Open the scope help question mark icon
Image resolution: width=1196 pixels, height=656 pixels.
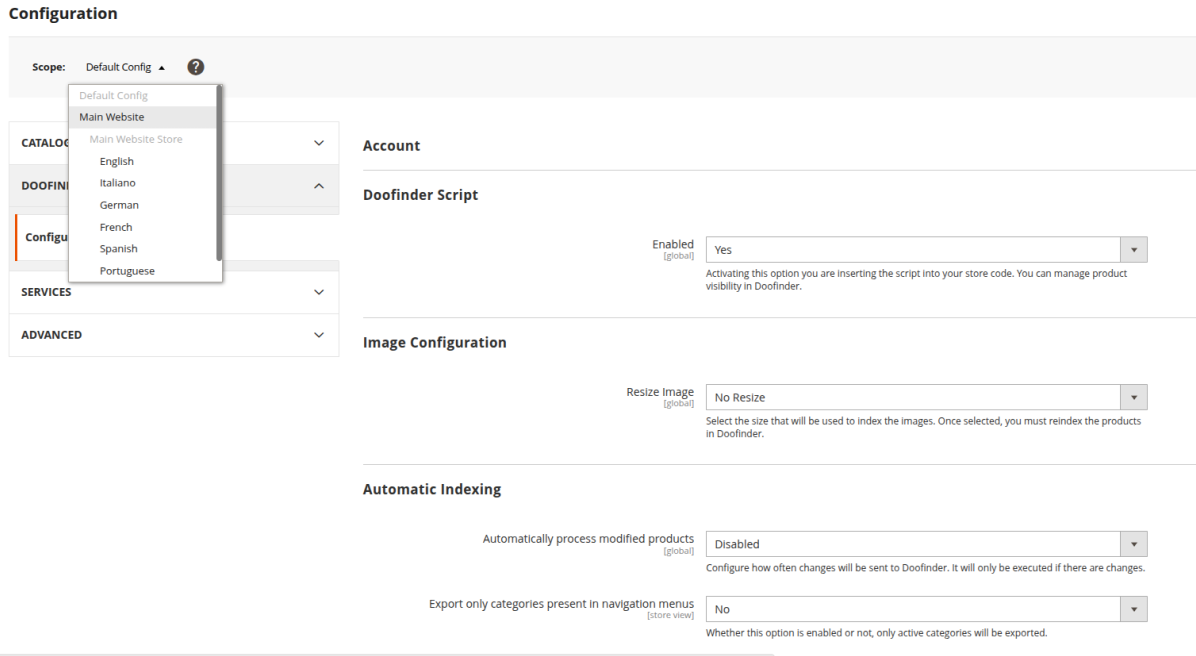(x=195, y=67)
